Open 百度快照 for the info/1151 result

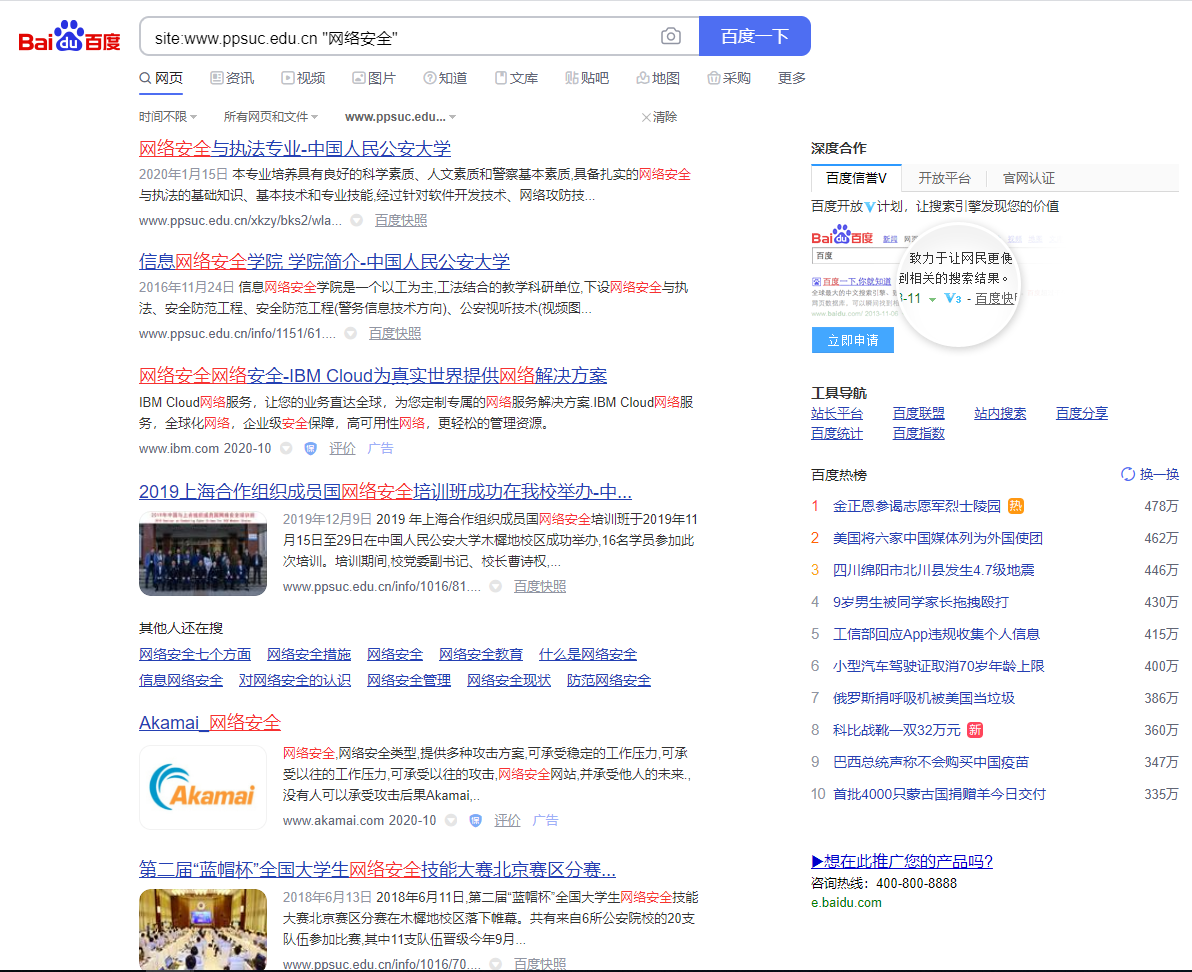[395, 334]
